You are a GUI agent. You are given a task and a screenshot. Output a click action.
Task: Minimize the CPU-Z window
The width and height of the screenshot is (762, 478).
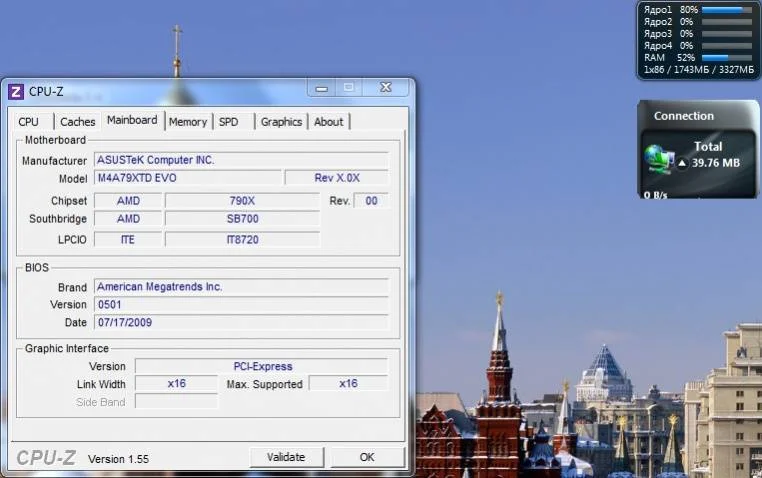point(322,88)
